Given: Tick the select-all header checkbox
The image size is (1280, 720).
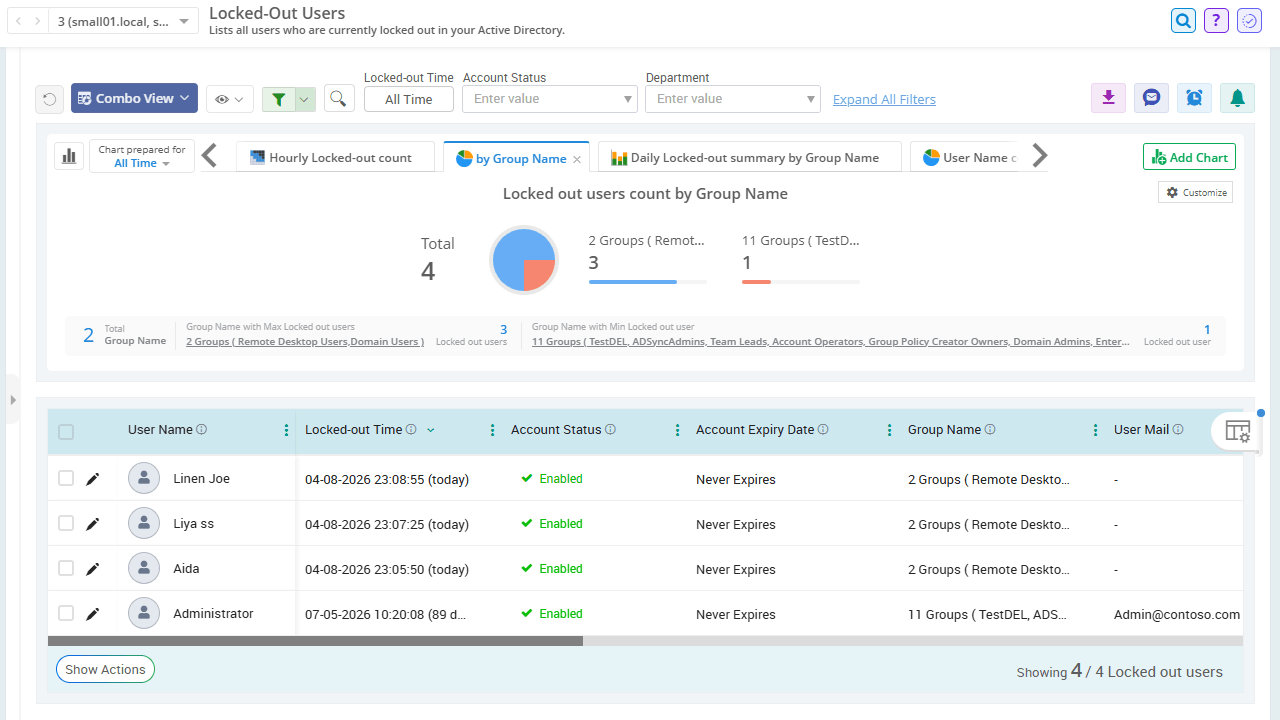Looking at the screenshot, I should click(66, 432).
